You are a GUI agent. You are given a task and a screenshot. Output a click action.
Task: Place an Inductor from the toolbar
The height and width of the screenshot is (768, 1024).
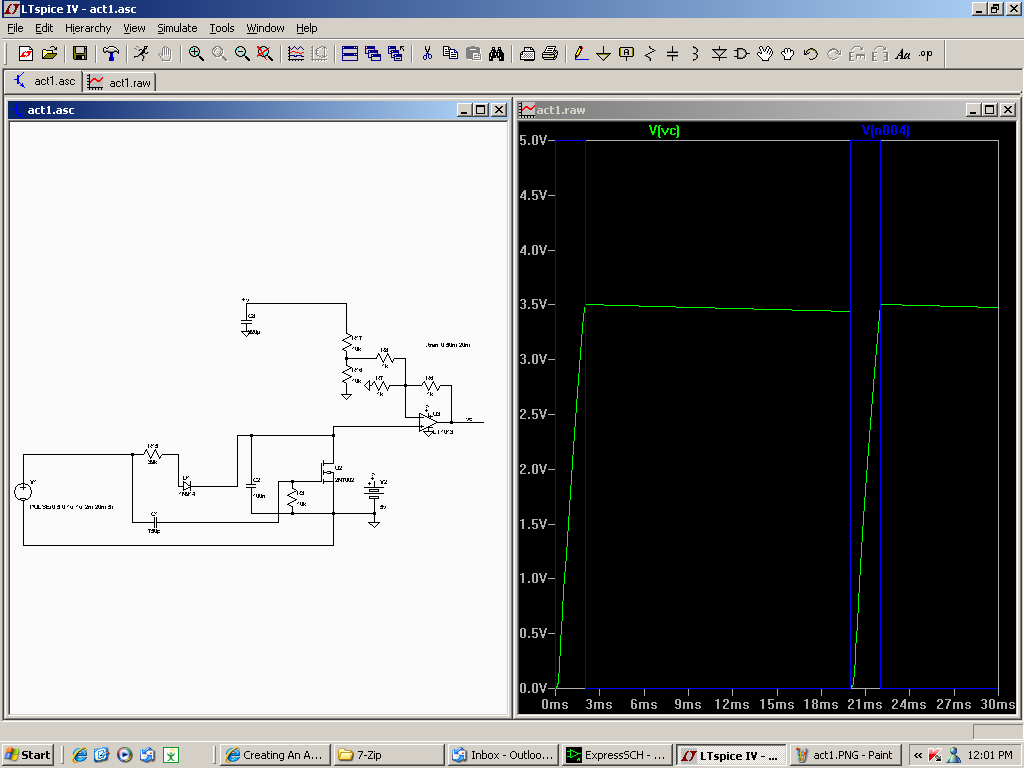[696, 54]
